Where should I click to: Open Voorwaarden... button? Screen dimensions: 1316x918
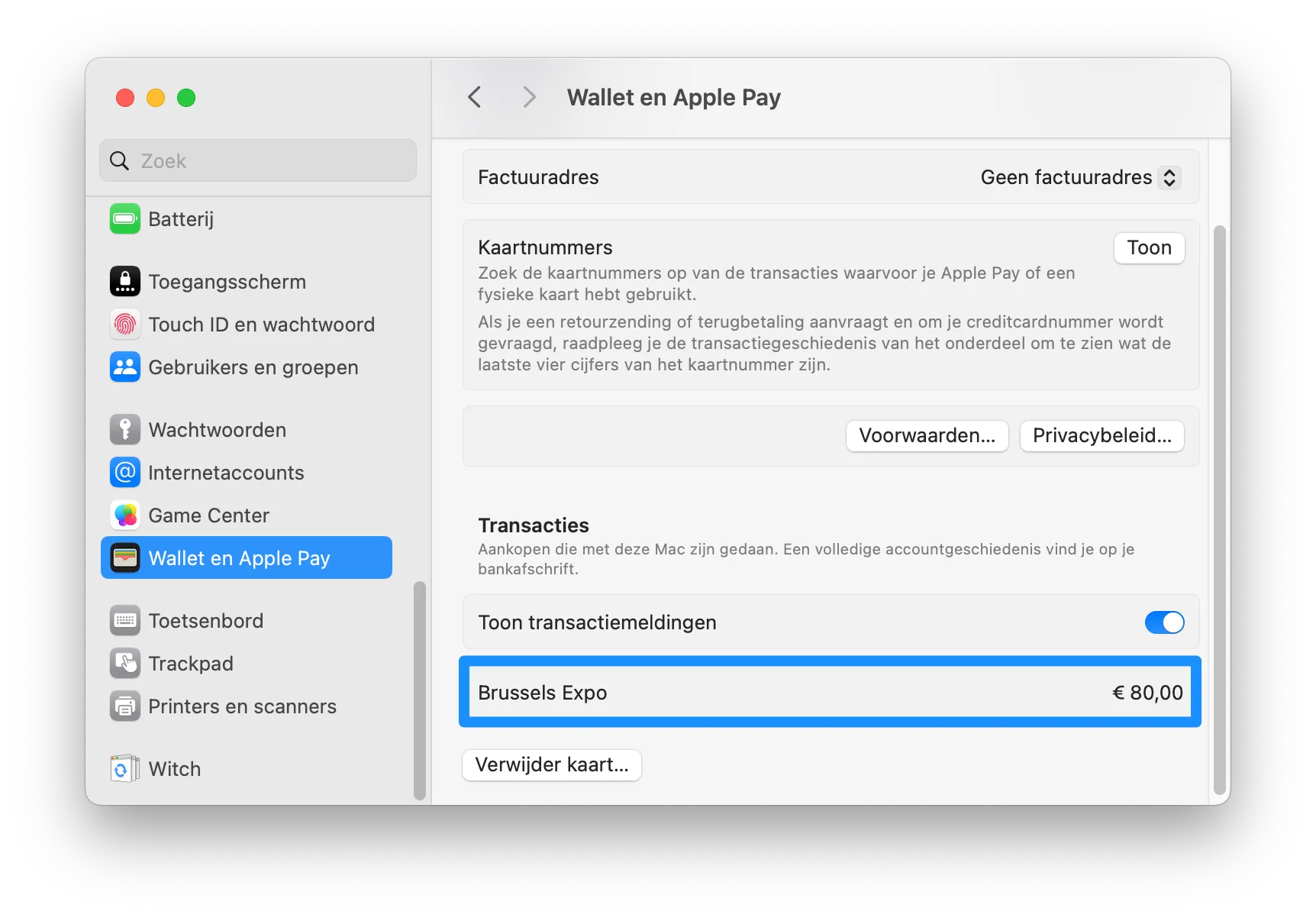927,436
